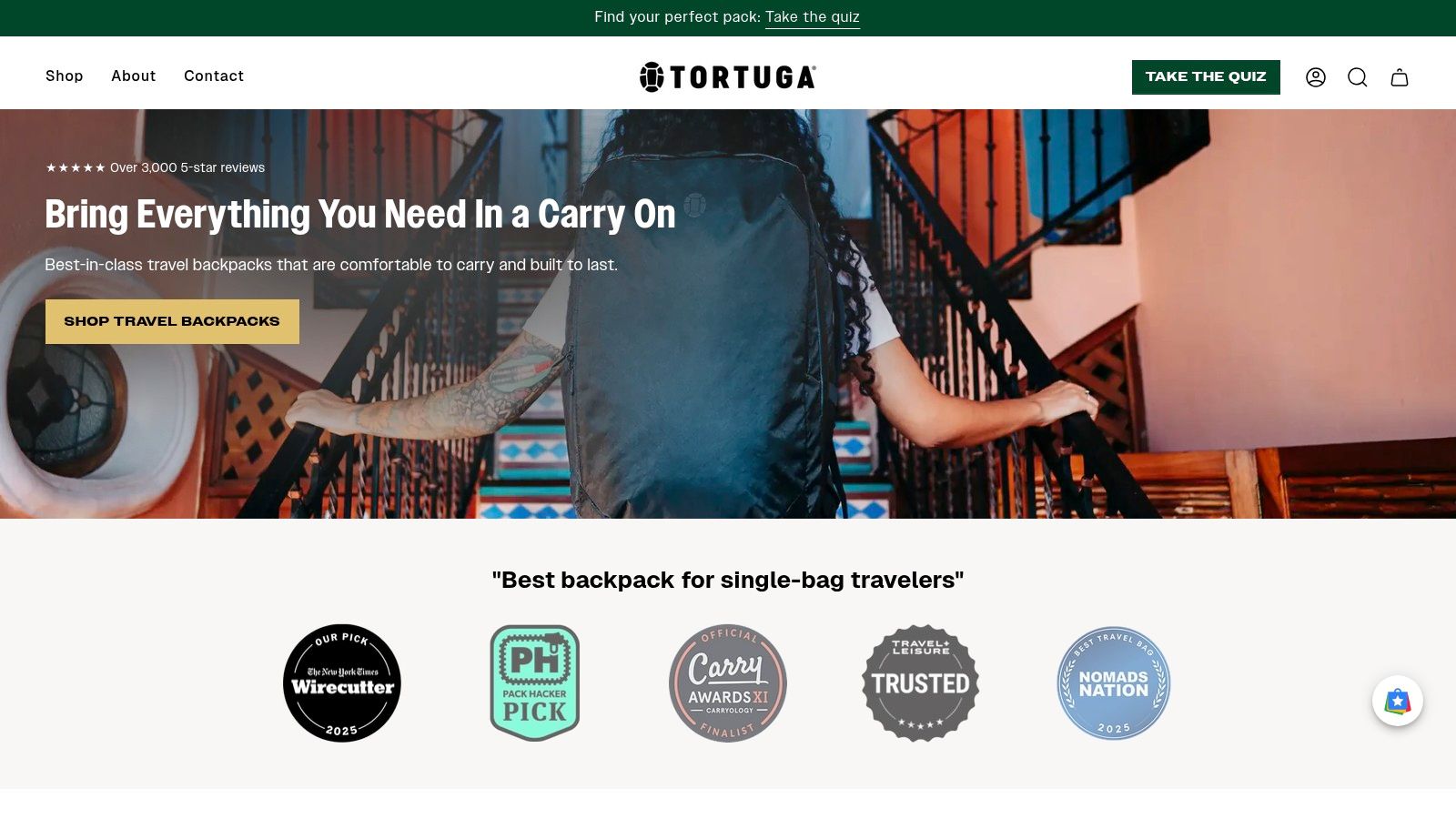Click the Travel + Leisure Trusted badge
The width and height of the screenshot is (1456, 819).
click(921, 683)
